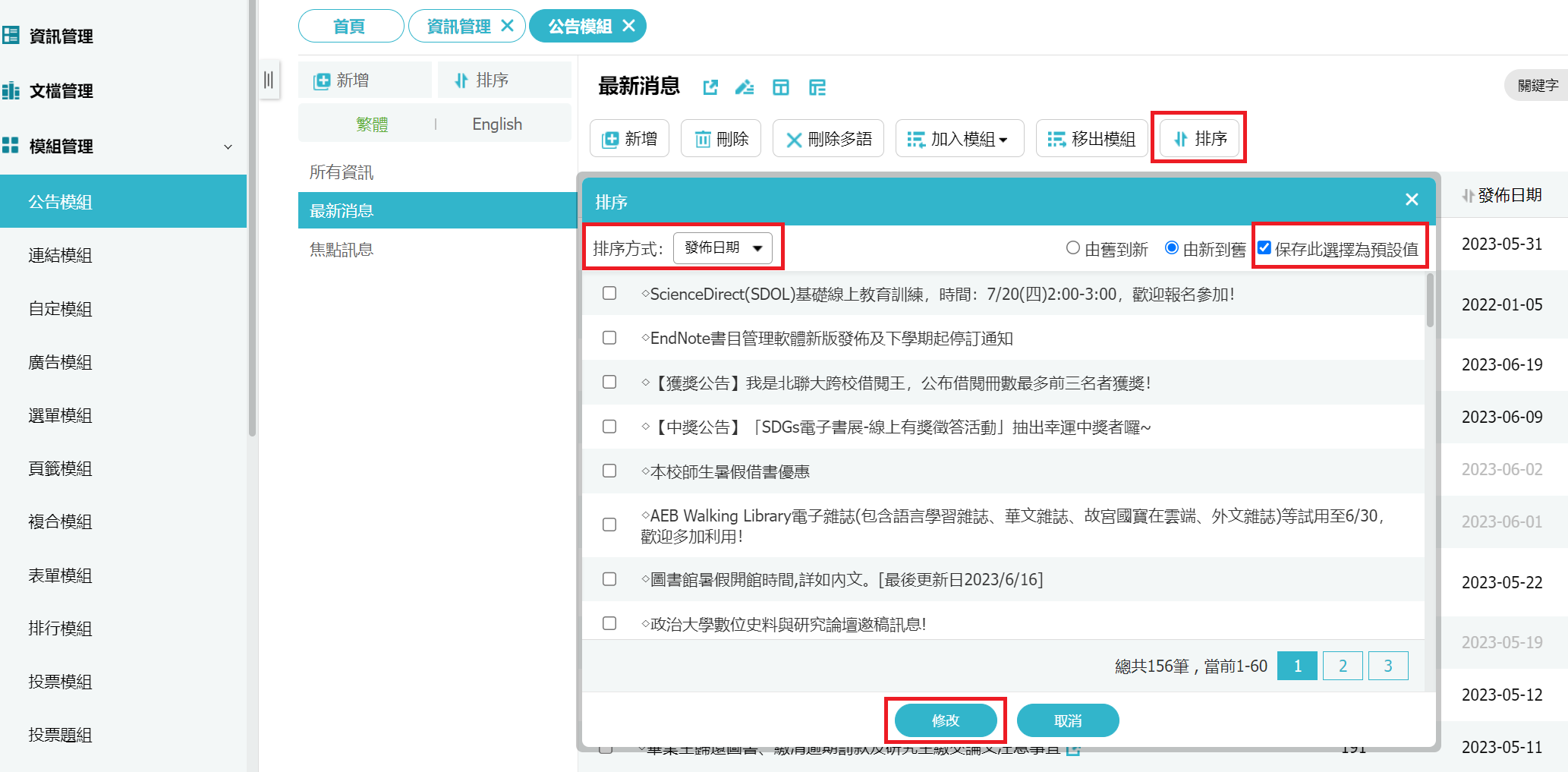The height and width of the screenshot is (772, 1568).
Task: Select the 由舊到新 radio option
Action: tap(1073, 247)
